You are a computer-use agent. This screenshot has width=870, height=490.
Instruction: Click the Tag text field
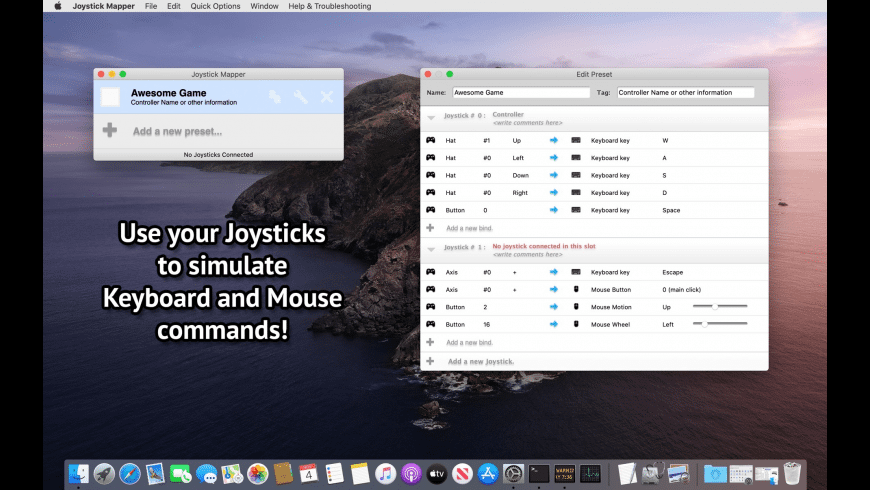[685, 93]
